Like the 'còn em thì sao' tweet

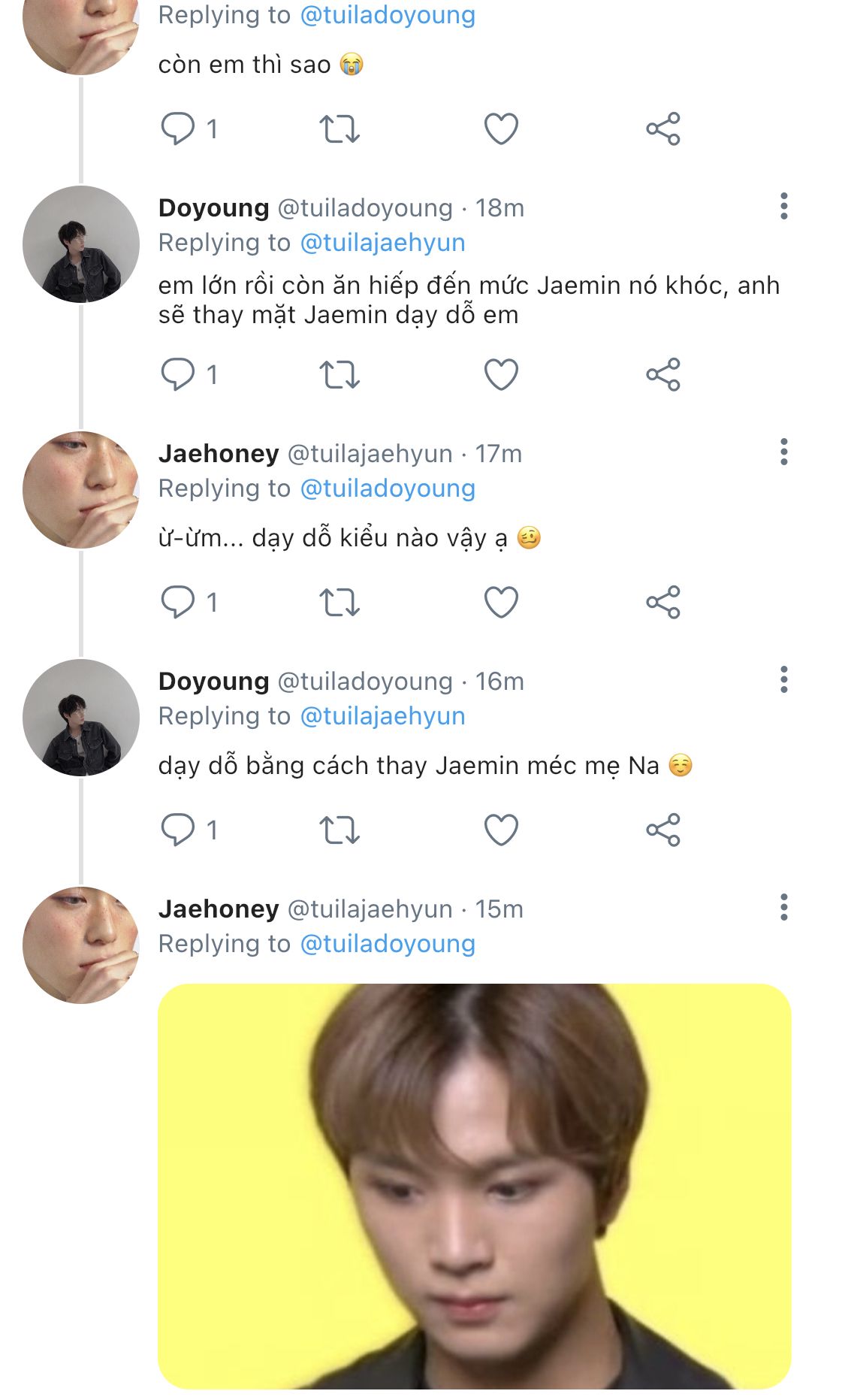[501, 129]
